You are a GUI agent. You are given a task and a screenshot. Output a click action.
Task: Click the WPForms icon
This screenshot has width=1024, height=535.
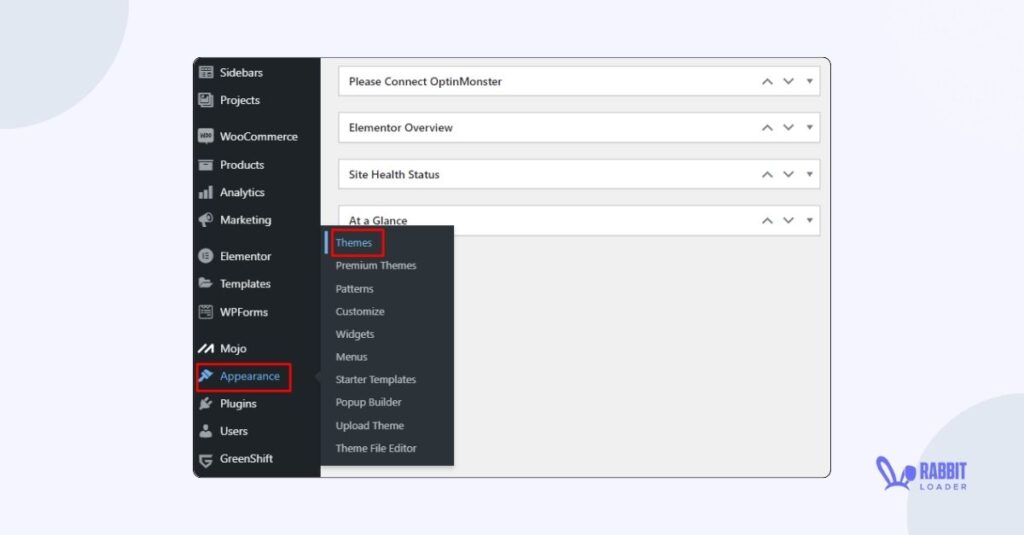coord(206,312)
